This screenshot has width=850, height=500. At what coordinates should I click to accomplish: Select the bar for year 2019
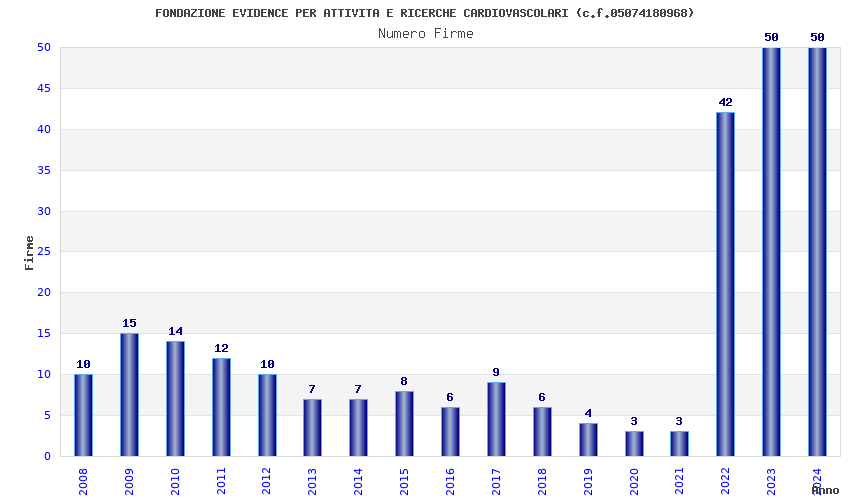(588, 440)
